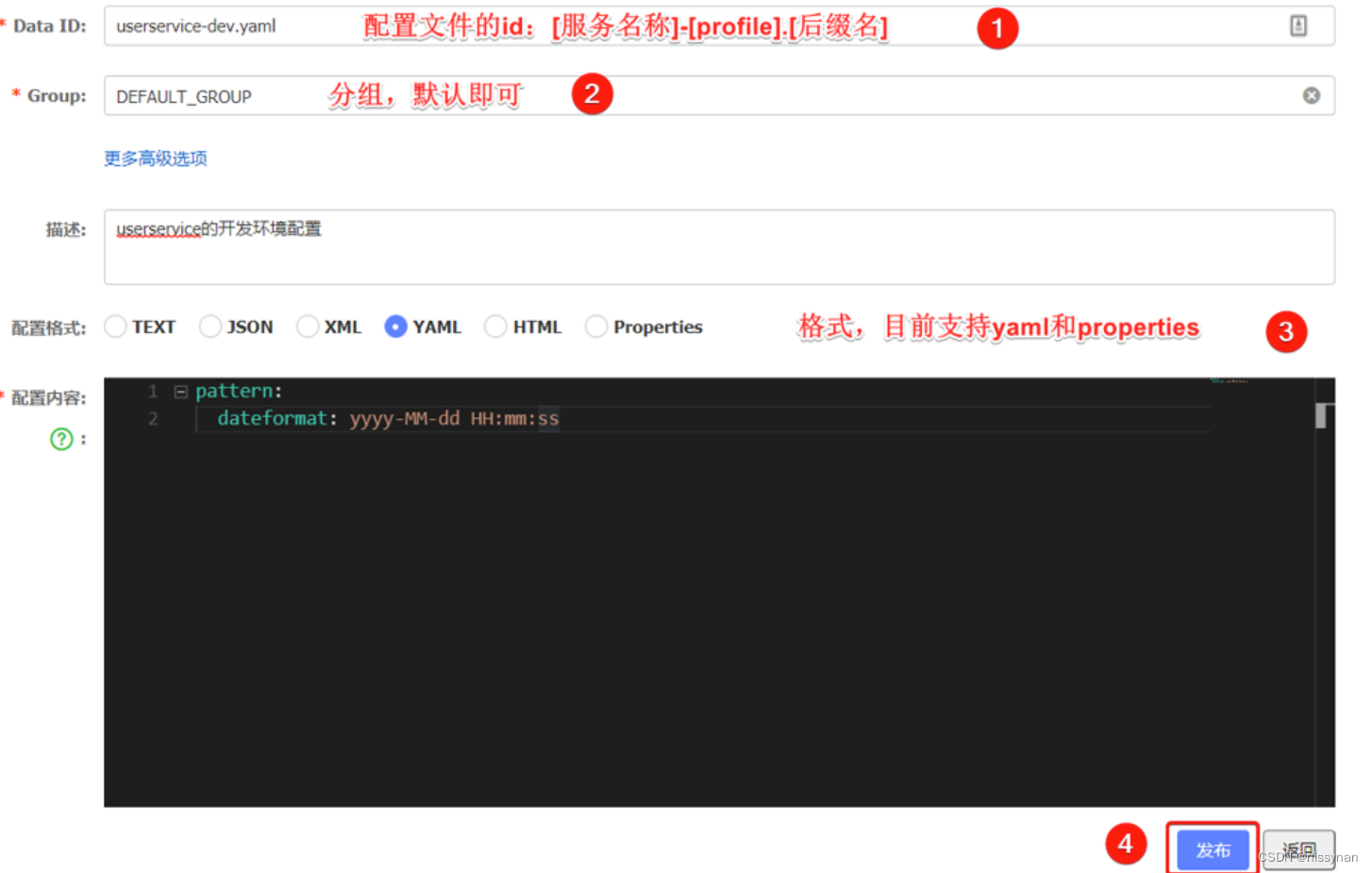
Task: Click the 'dateformat' key in the editor
Action: (272, 418)
